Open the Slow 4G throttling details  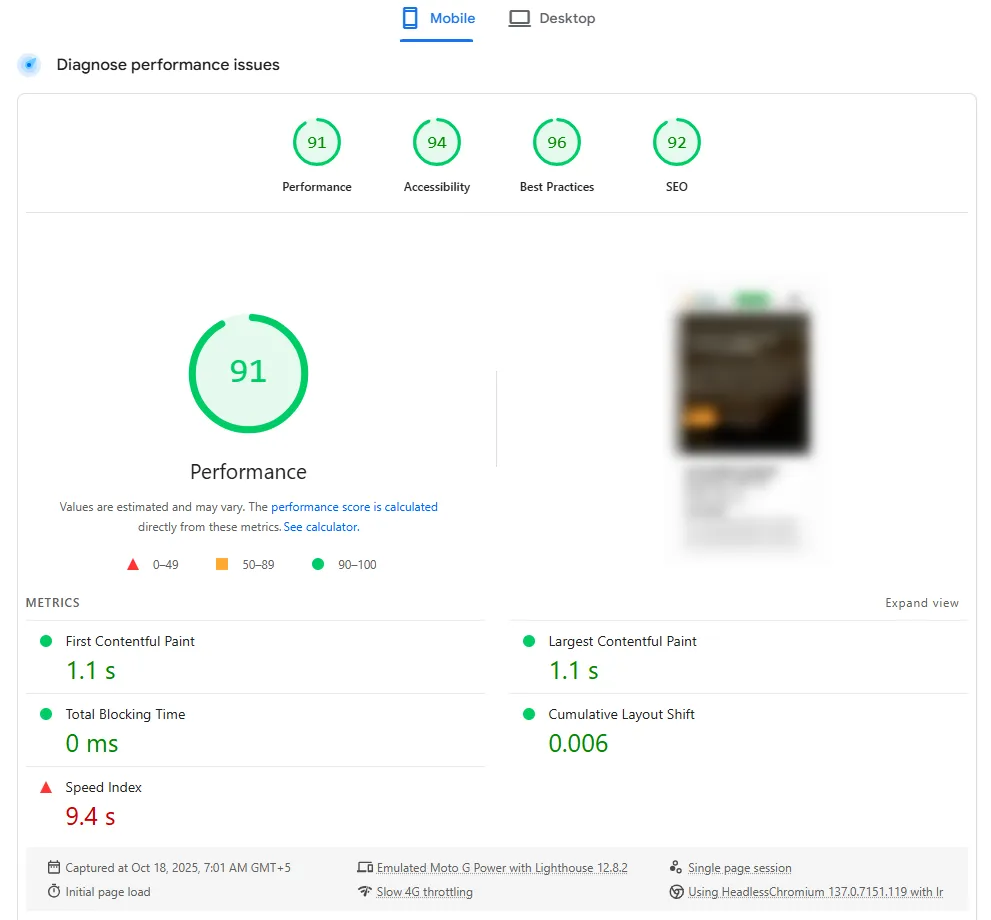pyautogui.click(x=424, y=891)
